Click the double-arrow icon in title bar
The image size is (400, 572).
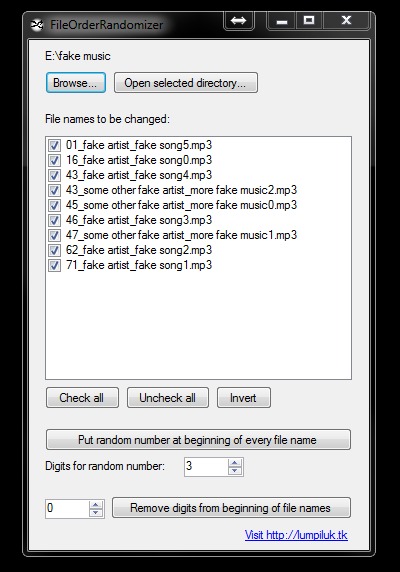238,20
